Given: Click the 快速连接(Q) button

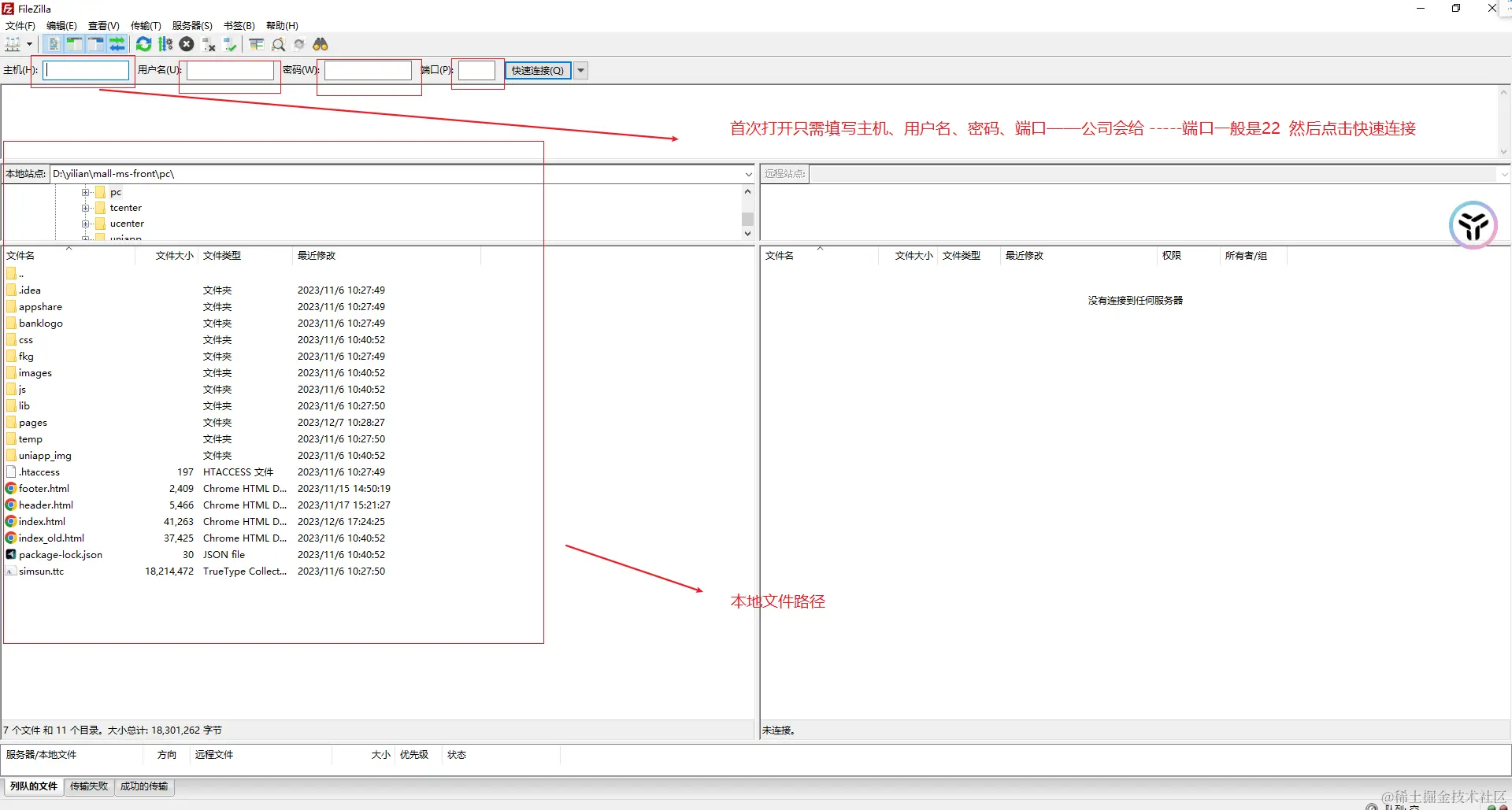Looking at the screenshot, I should click(x=538, y=70).
